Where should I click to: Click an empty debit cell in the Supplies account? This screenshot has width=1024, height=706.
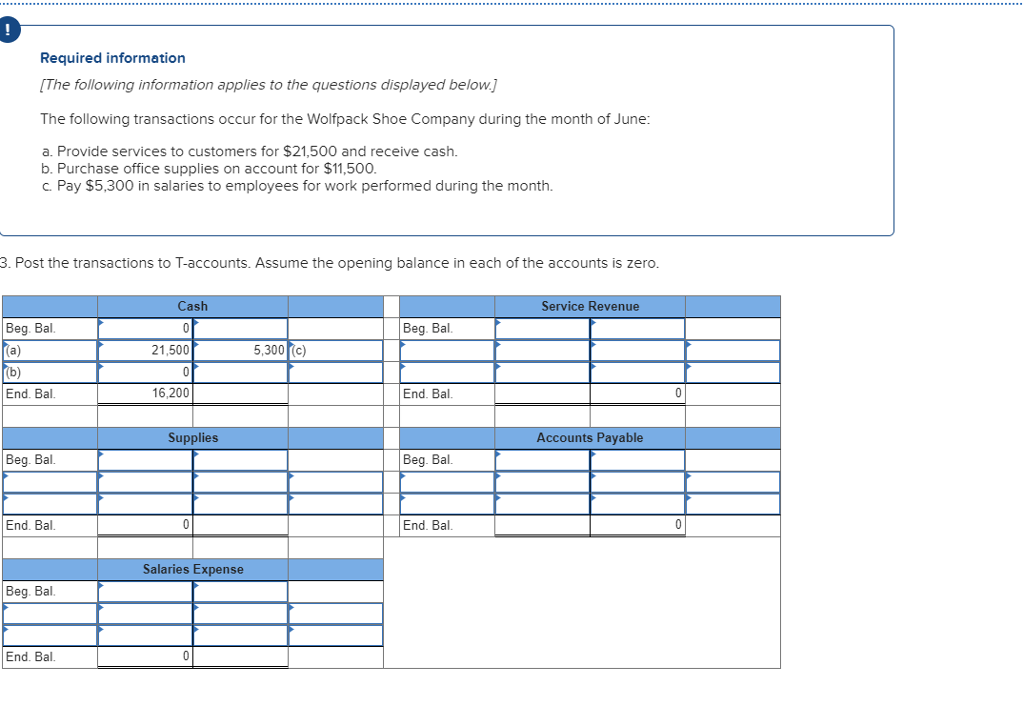[145, 481]
